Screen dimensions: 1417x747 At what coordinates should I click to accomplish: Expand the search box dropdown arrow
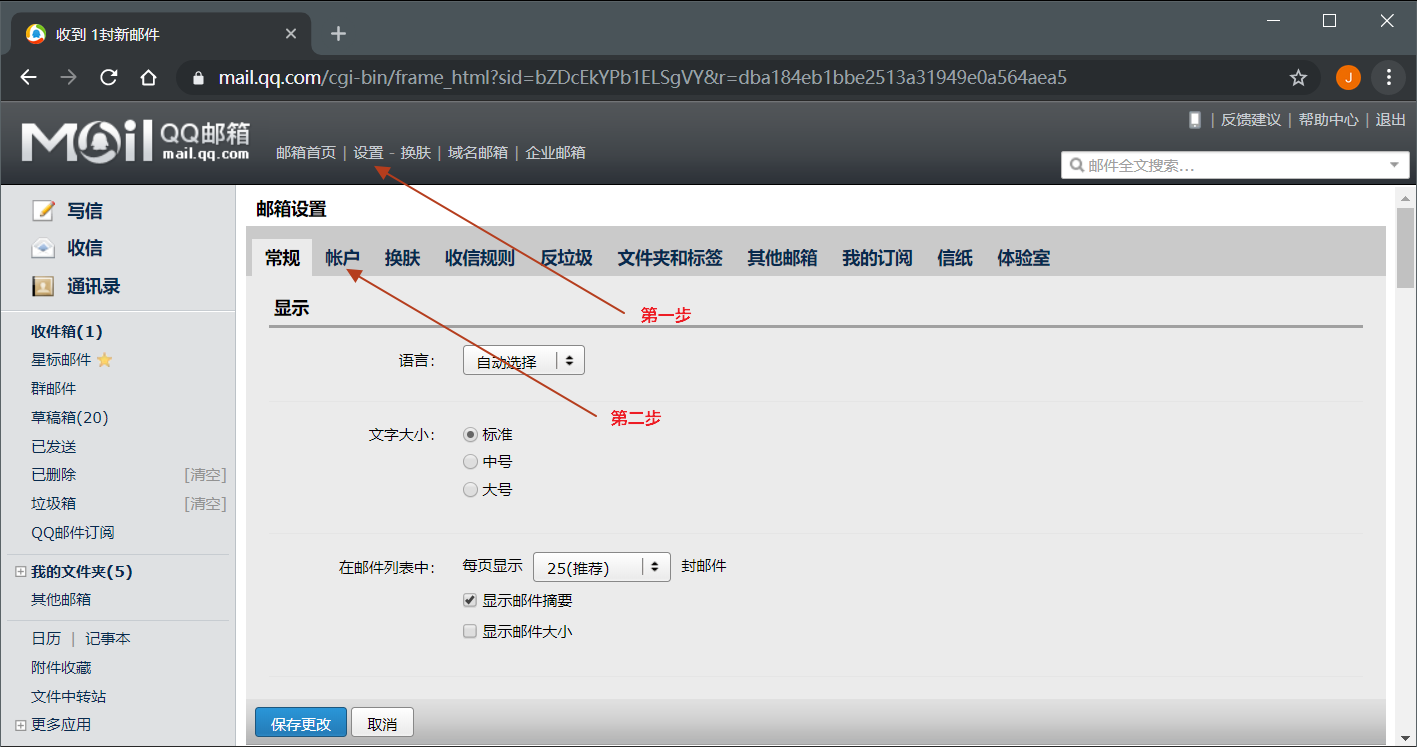(x=1394, y=165)
